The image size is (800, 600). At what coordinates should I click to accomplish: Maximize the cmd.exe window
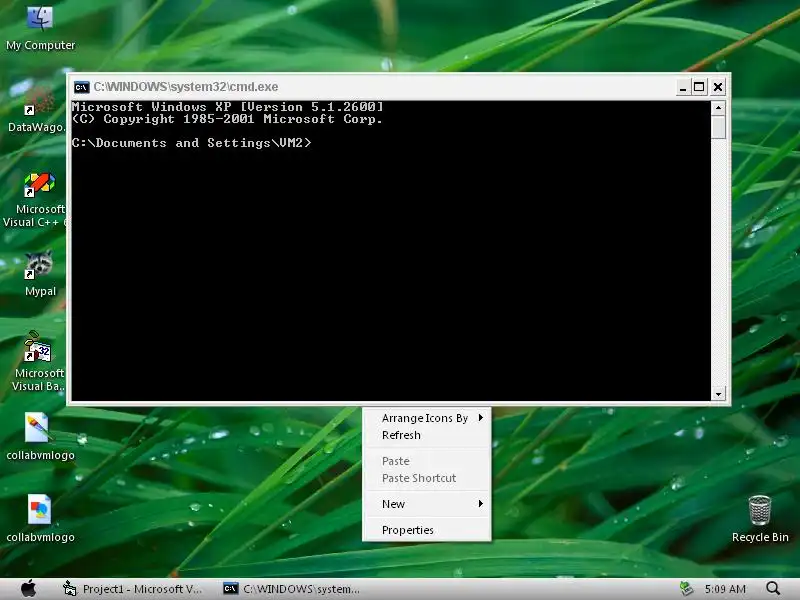point(699,87)
